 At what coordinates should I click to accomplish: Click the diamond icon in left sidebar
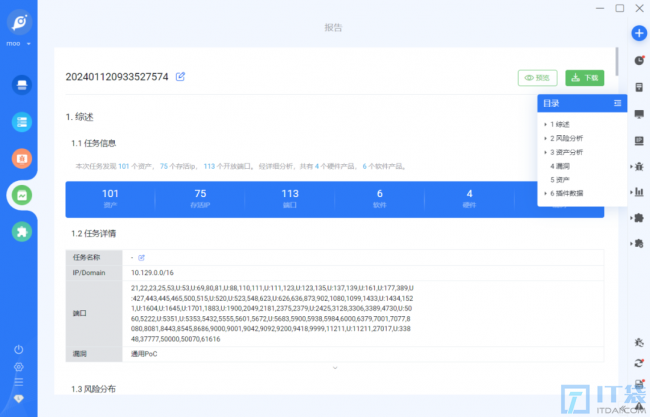click(x=19, y=399)
